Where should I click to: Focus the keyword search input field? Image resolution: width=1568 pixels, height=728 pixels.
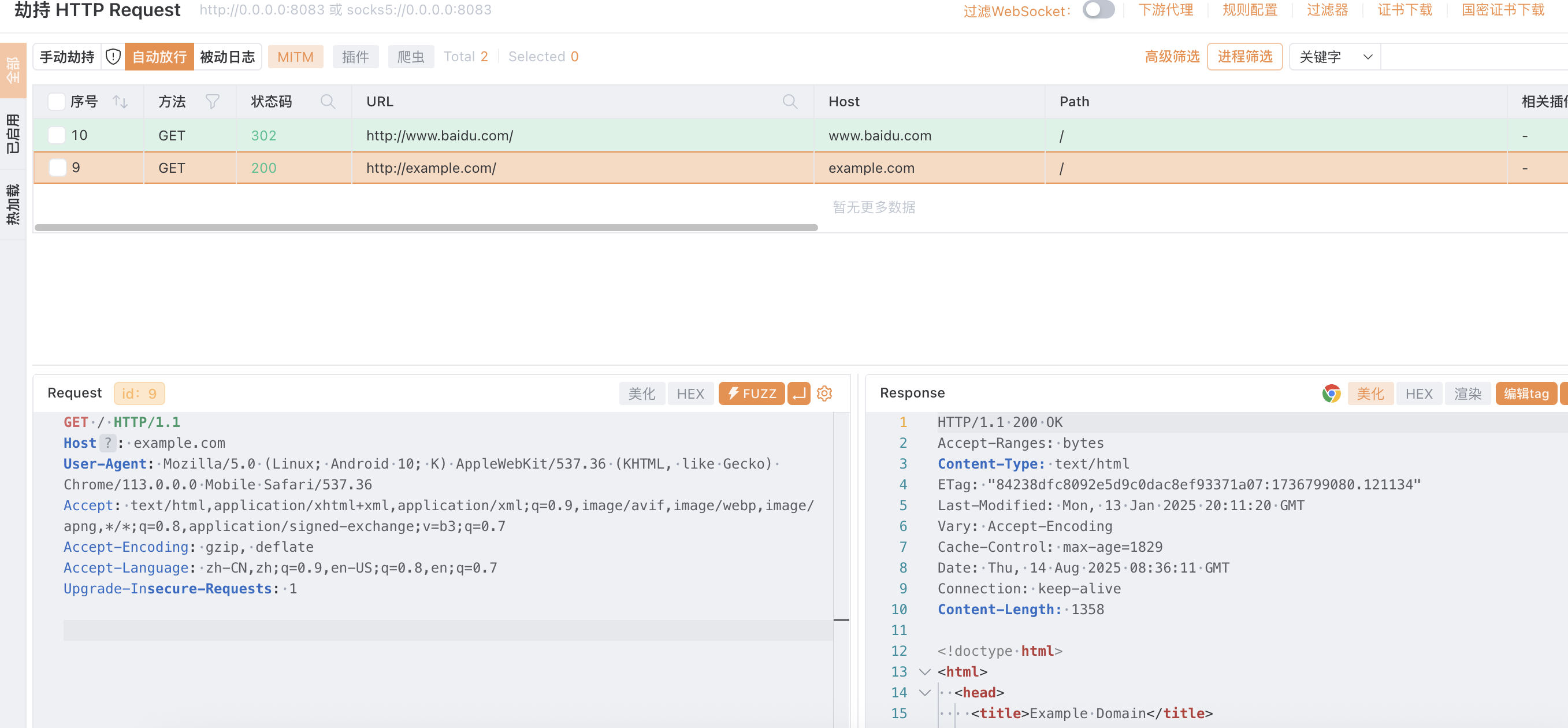(1474, 57)
